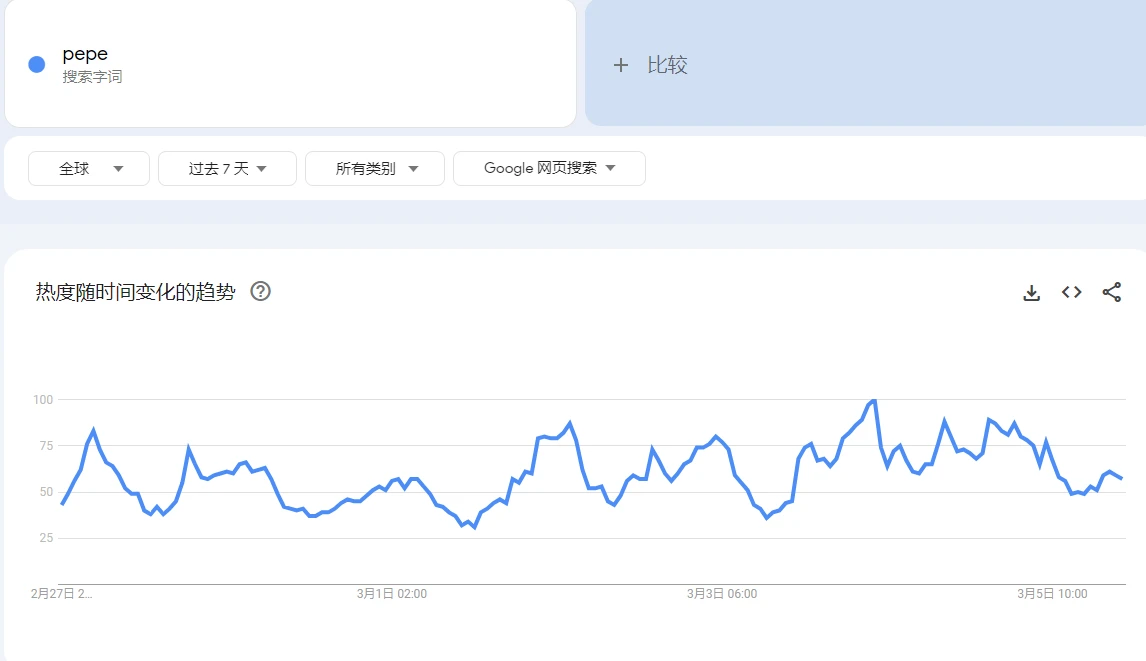Download the trends chart data
The width and height of the screenshot is (1146, 661).
1030,292
